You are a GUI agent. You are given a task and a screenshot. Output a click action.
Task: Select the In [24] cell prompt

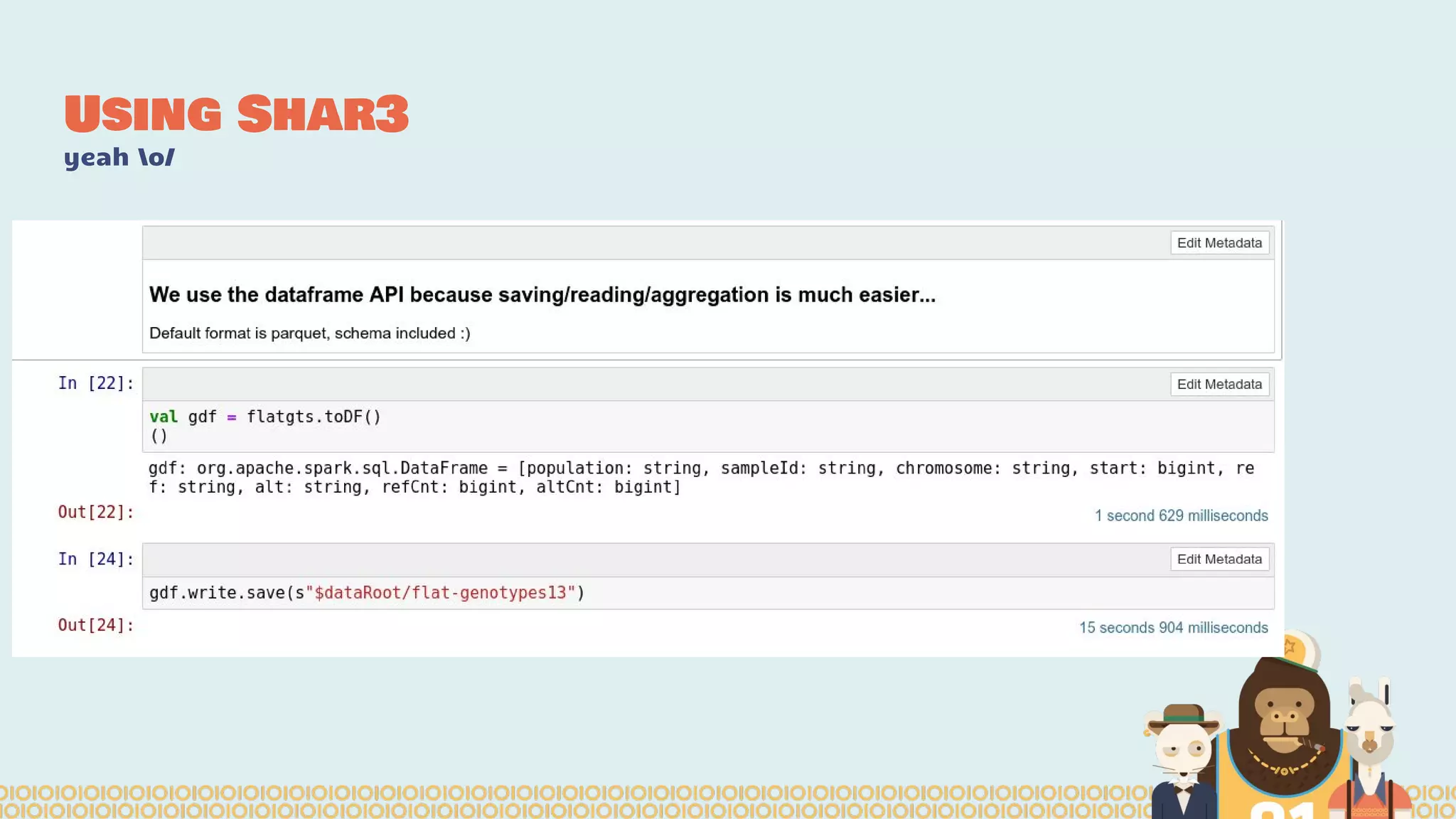coord(96,560)
